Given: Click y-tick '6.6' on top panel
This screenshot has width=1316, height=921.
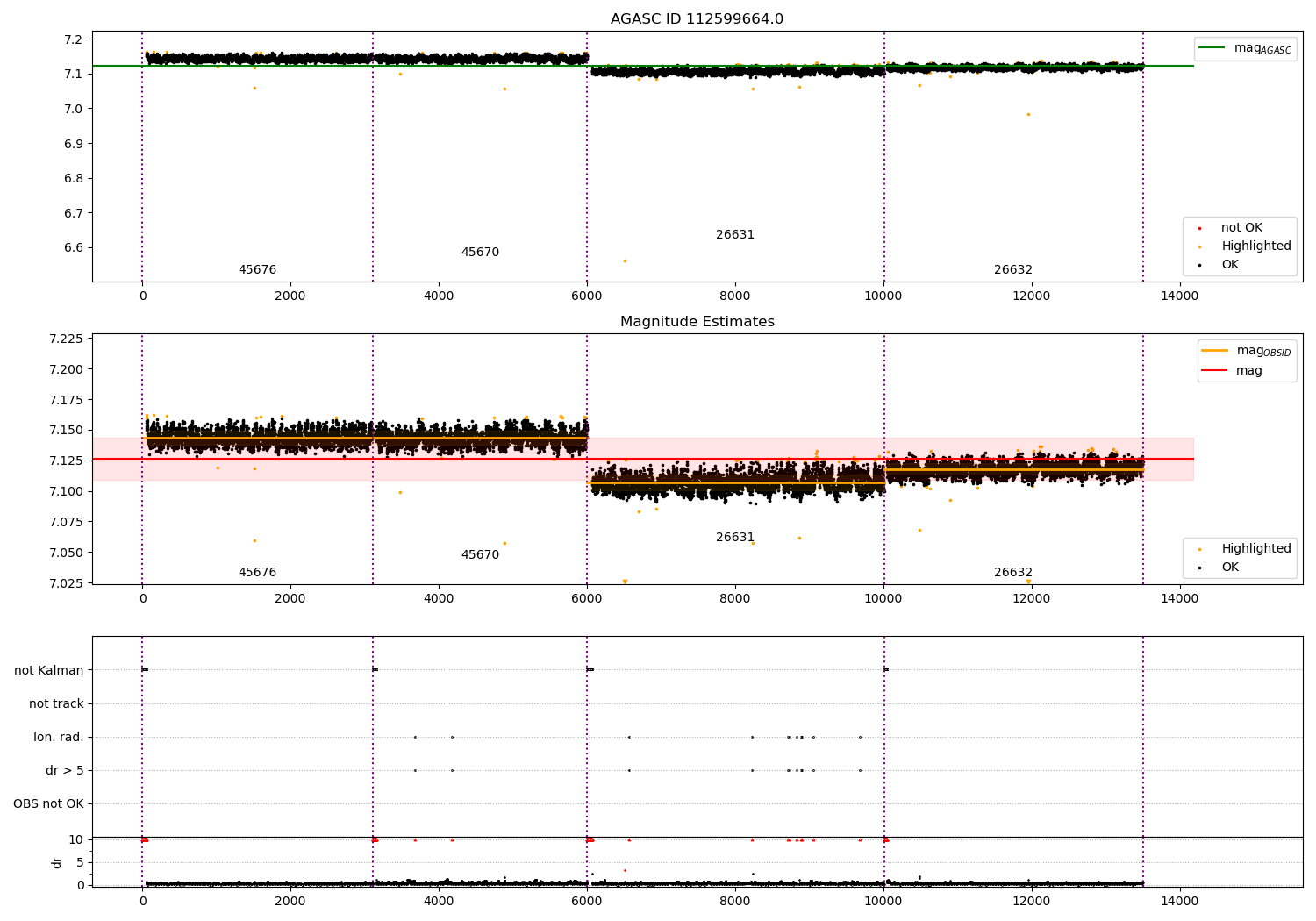Looking at the screenshot, I should (x=74, y=248).
